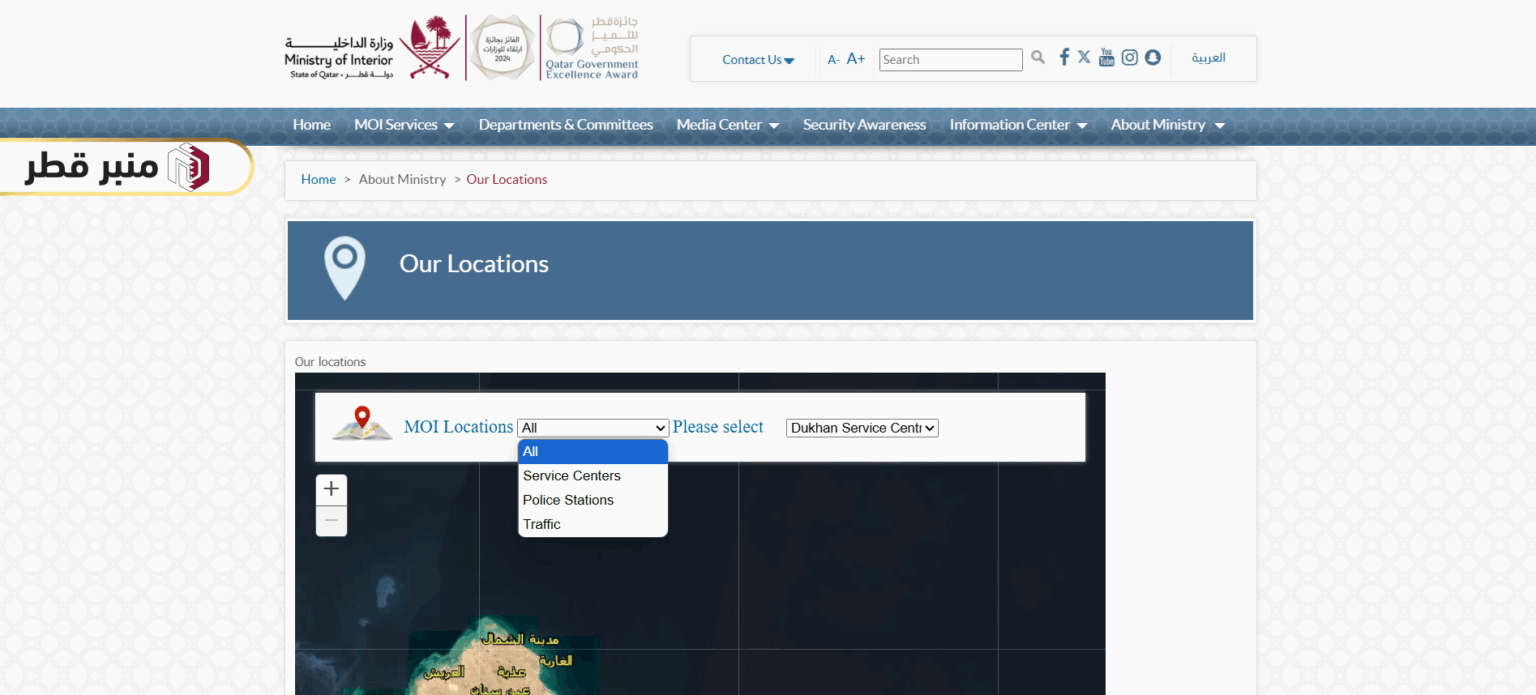1536x695 pixels.
Task: Click the search magnifier icon
Action: pos(1037,57)
